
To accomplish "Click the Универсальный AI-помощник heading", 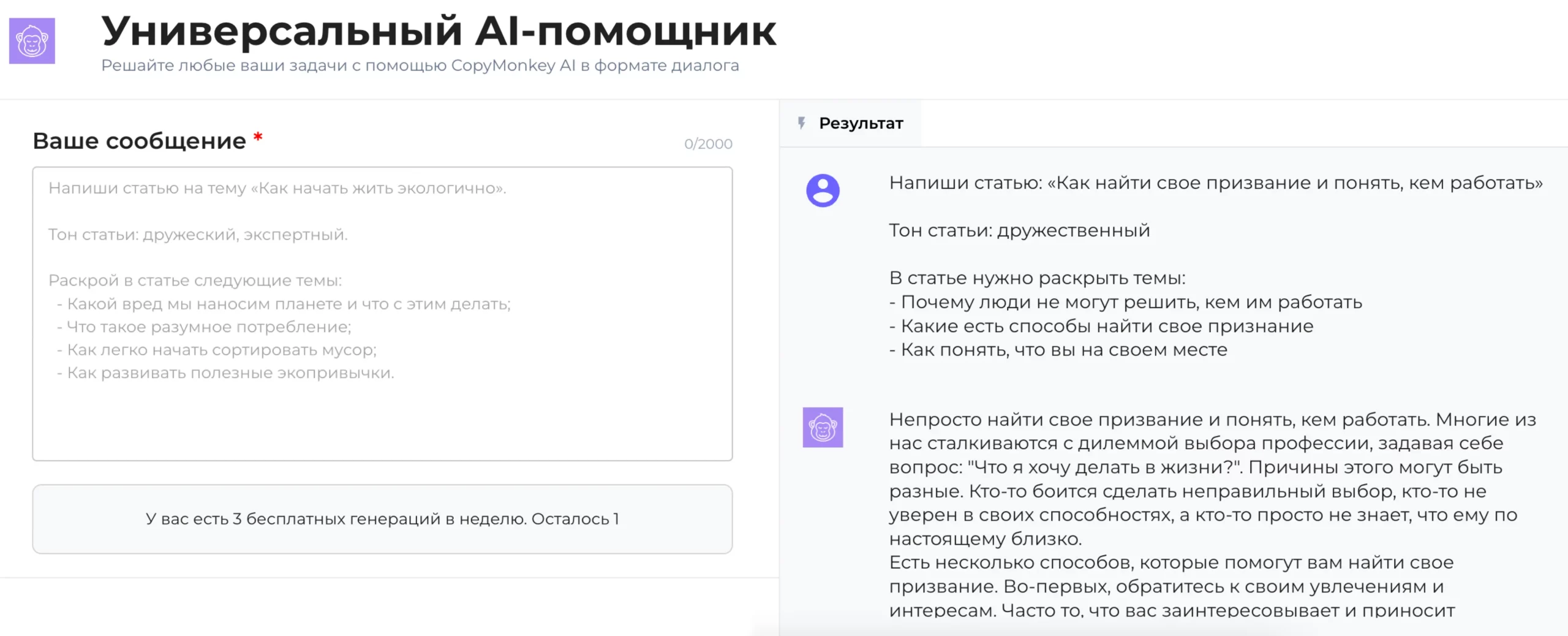I will pyautogui.click(x=439, y=31).
